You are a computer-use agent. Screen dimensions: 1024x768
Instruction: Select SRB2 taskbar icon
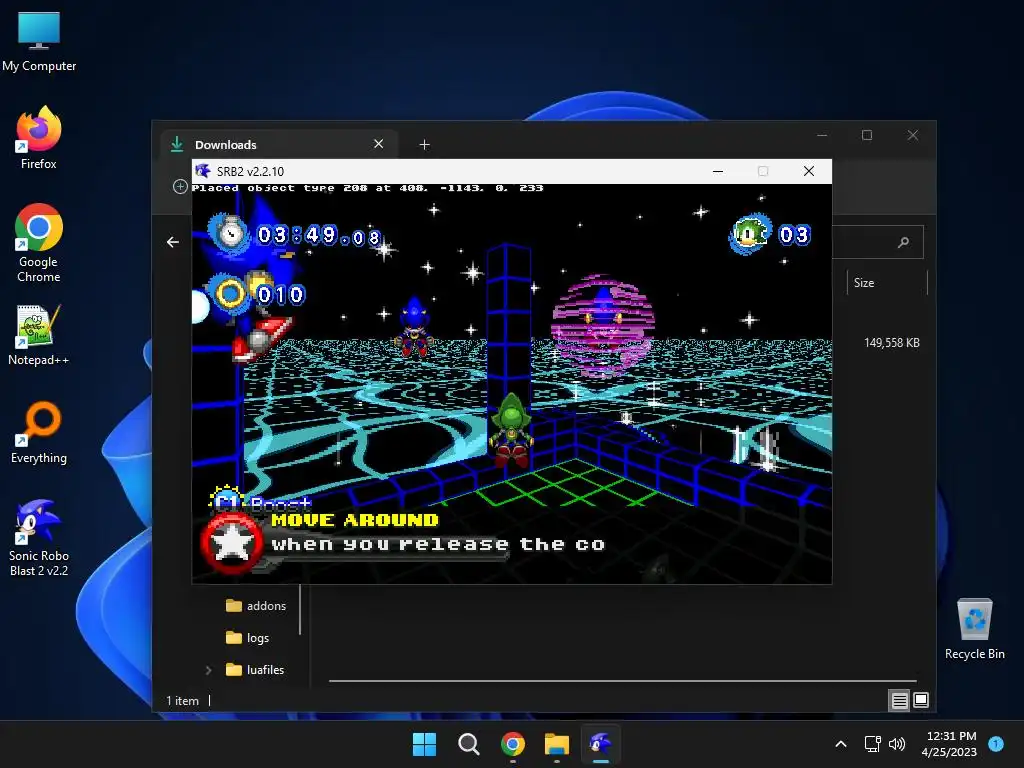coord(601,744)
